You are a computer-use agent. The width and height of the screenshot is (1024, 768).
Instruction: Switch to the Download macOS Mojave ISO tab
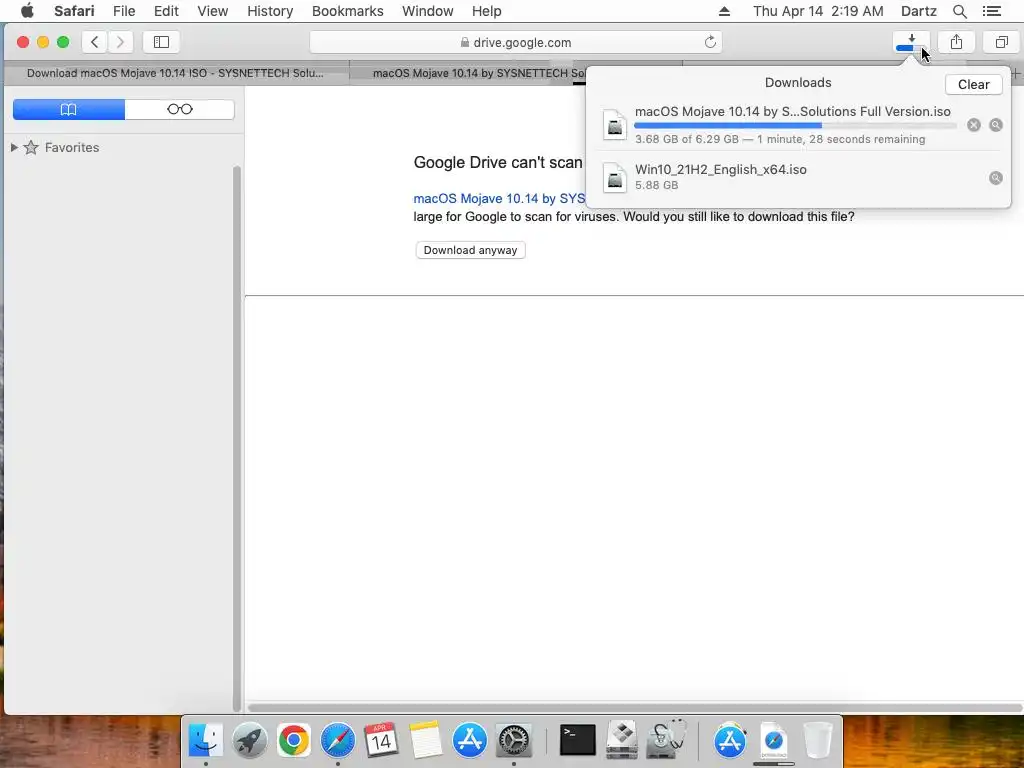[x=176, y=73]
